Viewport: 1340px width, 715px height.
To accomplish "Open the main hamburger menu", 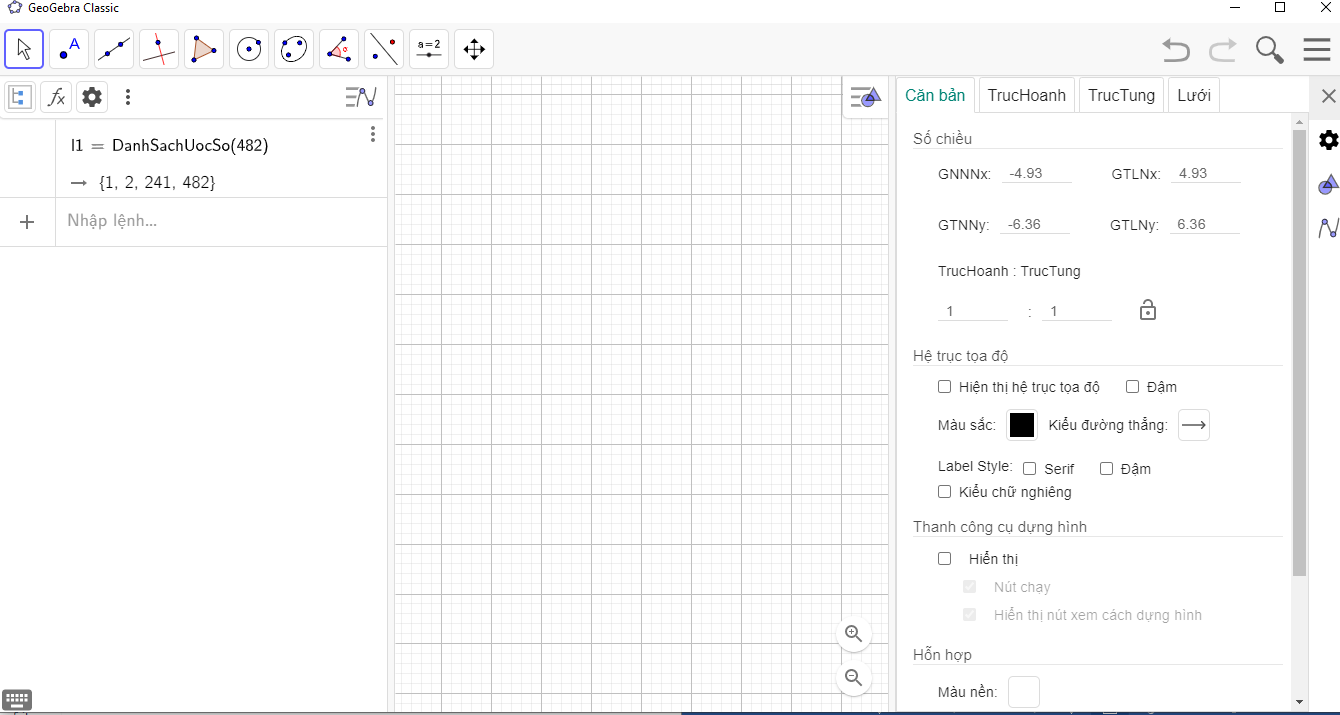I will (1316, 50).
